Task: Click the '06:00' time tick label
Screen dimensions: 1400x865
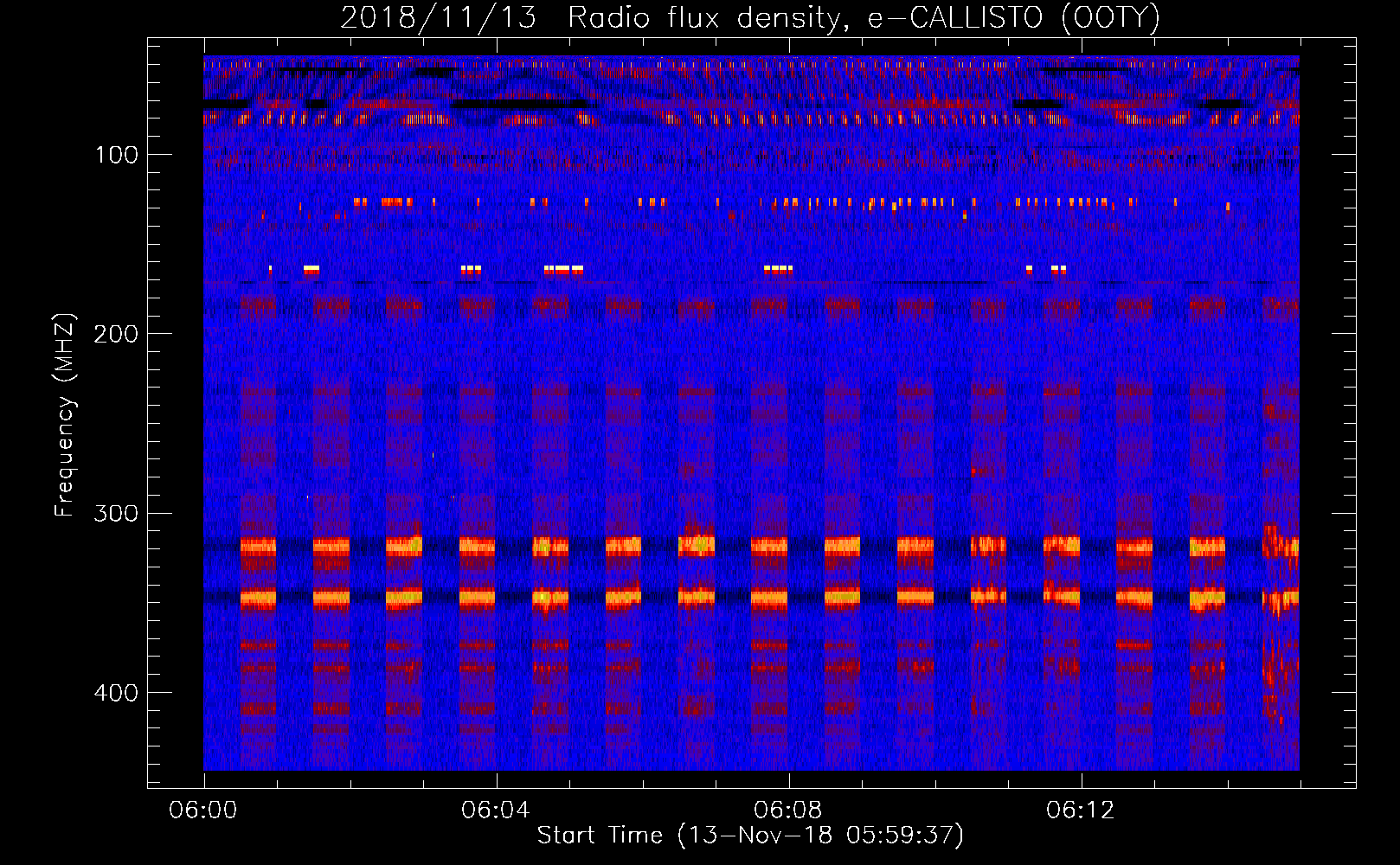Action: coord(203,810)
